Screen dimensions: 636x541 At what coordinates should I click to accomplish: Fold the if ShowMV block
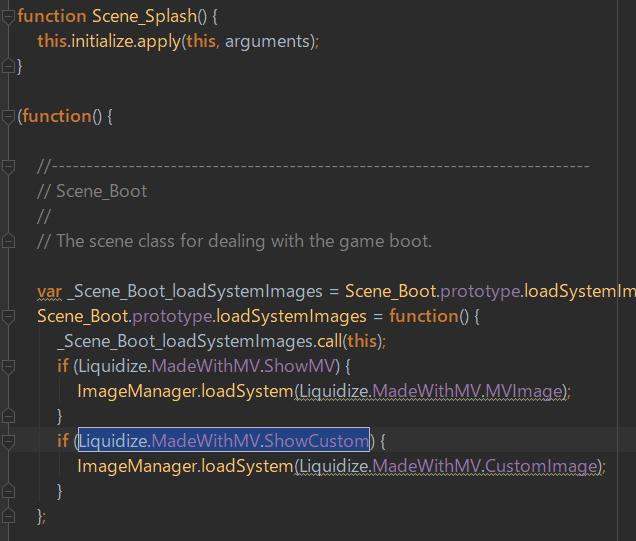[x=8, y=366]
